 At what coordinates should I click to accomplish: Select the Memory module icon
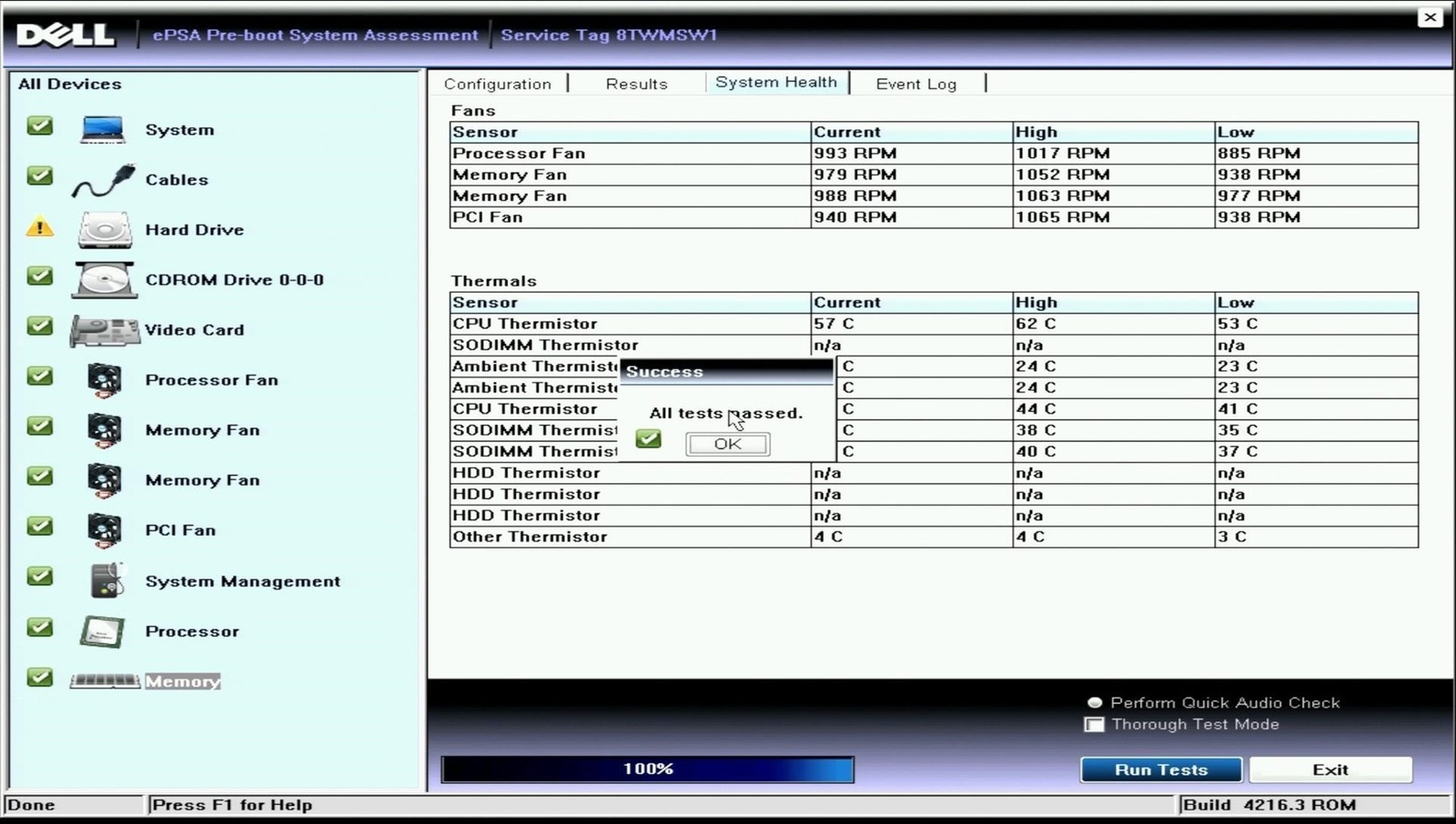(x=105, y=680)
